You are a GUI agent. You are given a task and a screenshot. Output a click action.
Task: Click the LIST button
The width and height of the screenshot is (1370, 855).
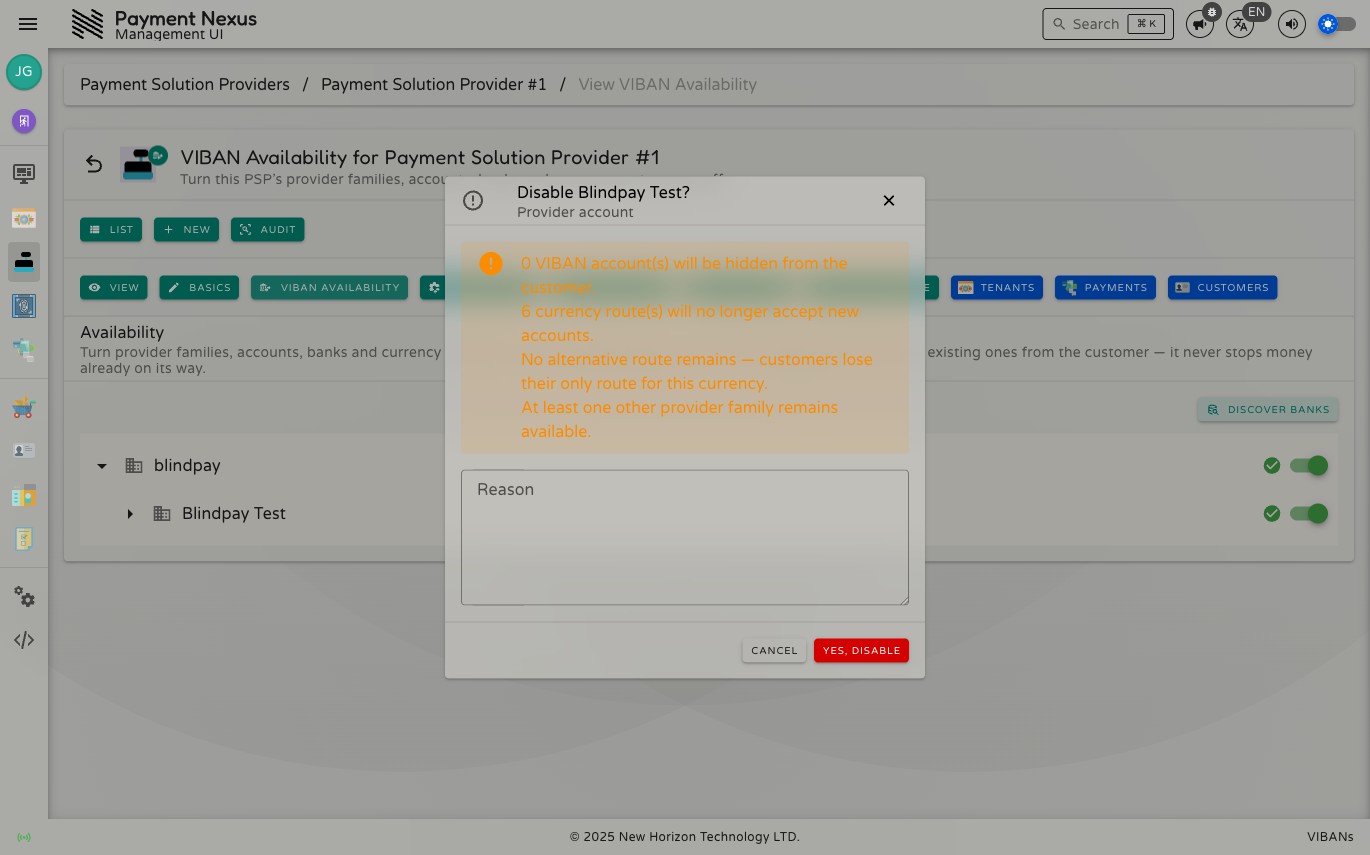coord(111,230)
